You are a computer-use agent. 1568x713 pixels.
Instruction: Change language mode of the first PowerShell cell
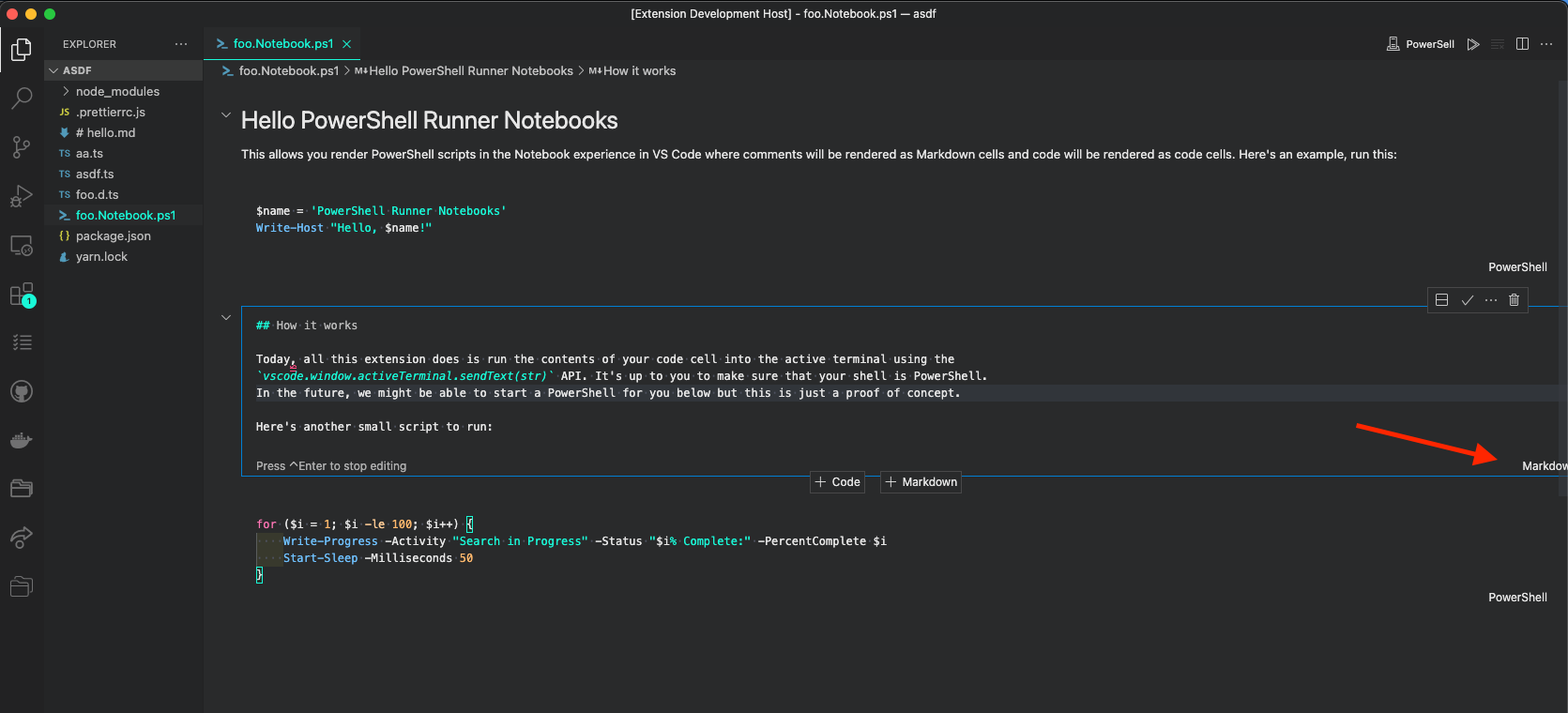tap(1517, 267)
